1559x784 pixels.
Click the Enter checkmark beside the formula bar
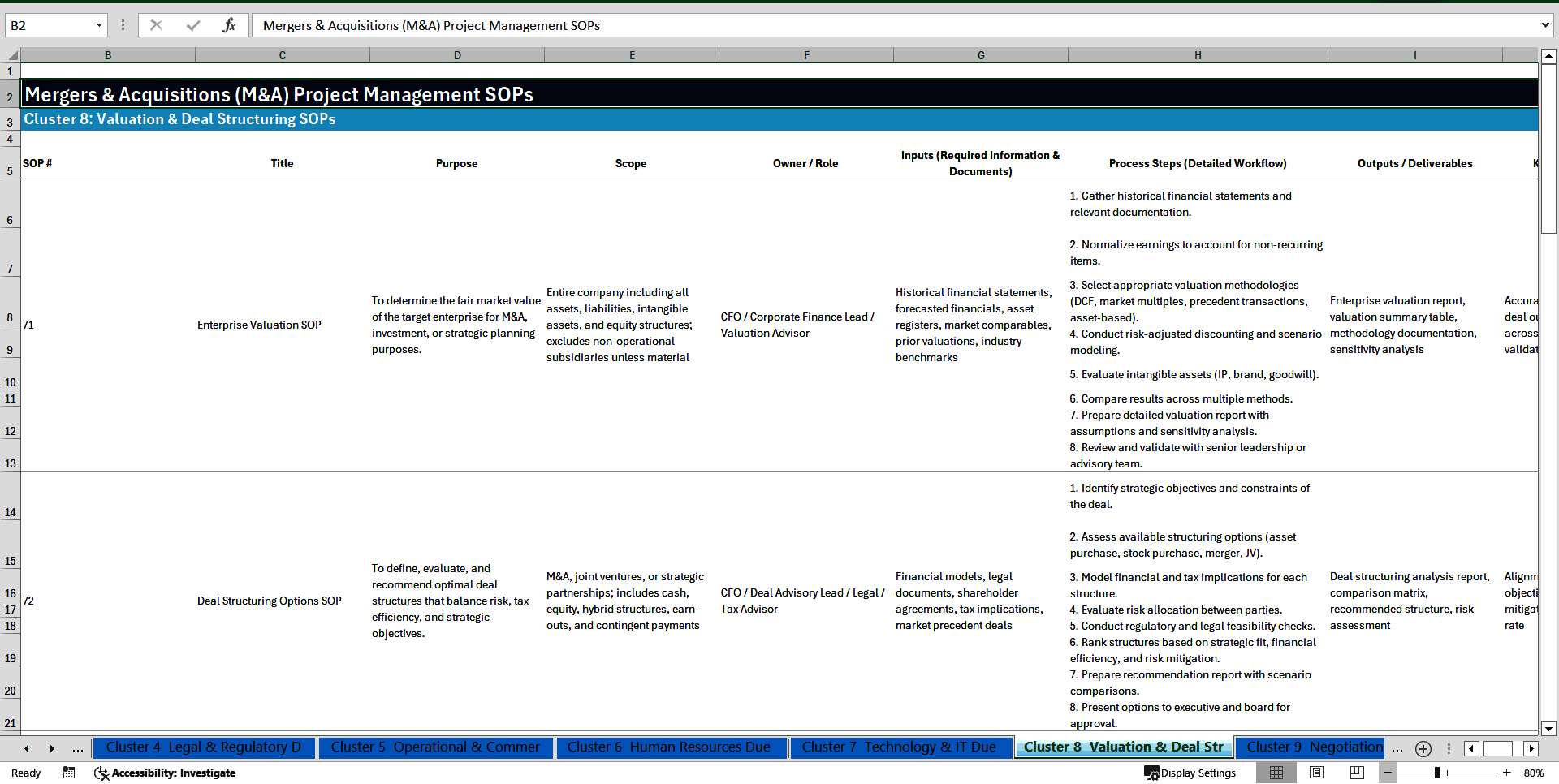192,24
